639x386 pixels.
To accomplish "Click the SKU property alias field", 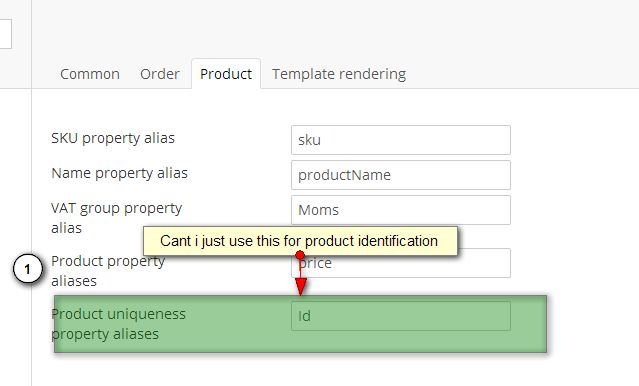I will pyautogui.click(x=401, y=140).
